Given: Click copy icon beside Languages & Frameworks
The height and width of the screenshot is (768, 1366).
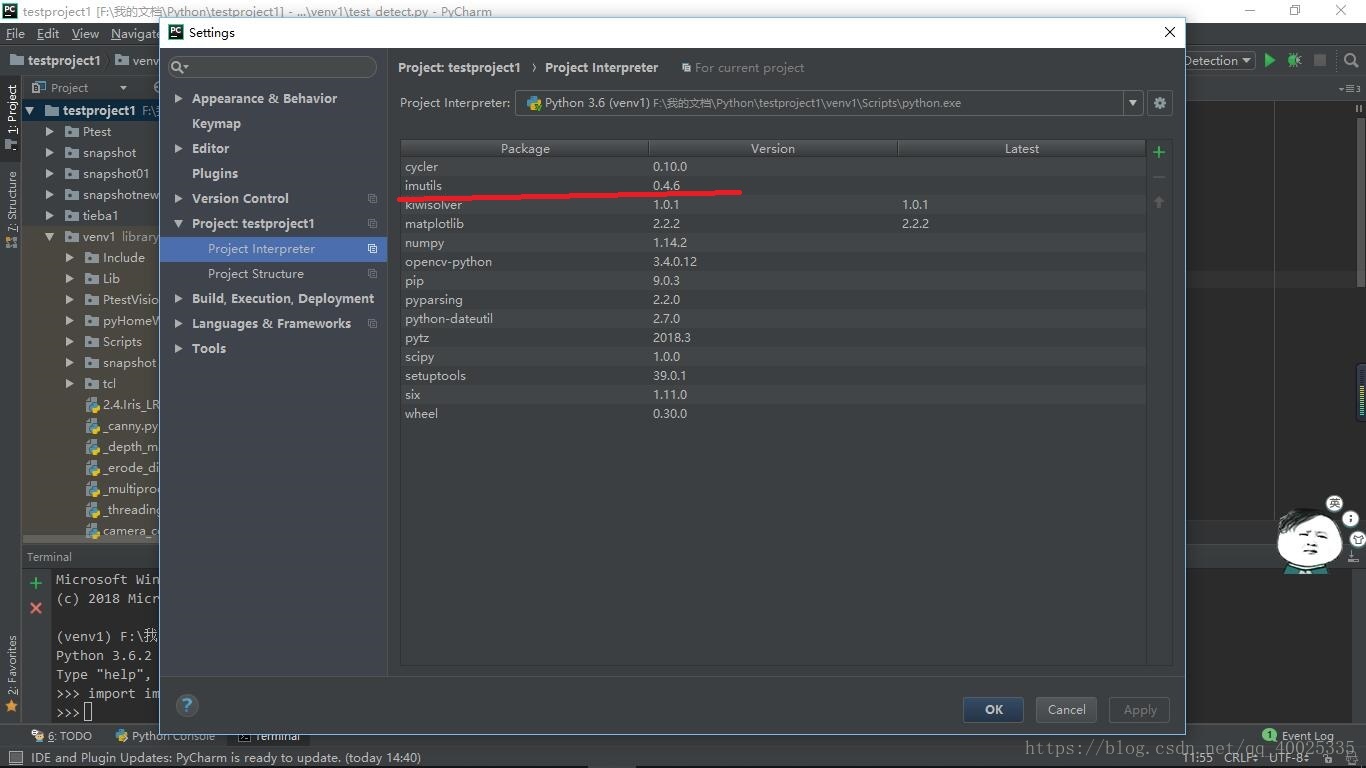Looking at the screenshot, I should pos(372,324).
